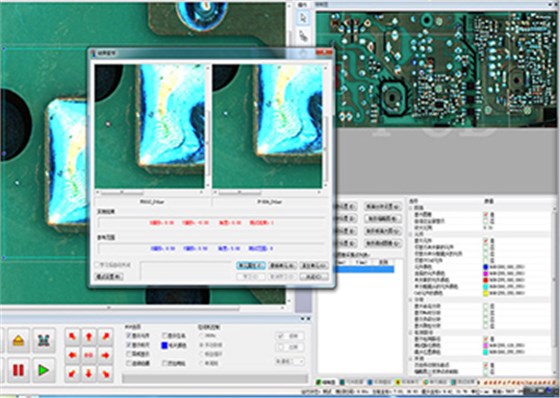Click the bottom-left button in the dialog
The height and width of the screenshot is (398, 560).
coord(109,276)
